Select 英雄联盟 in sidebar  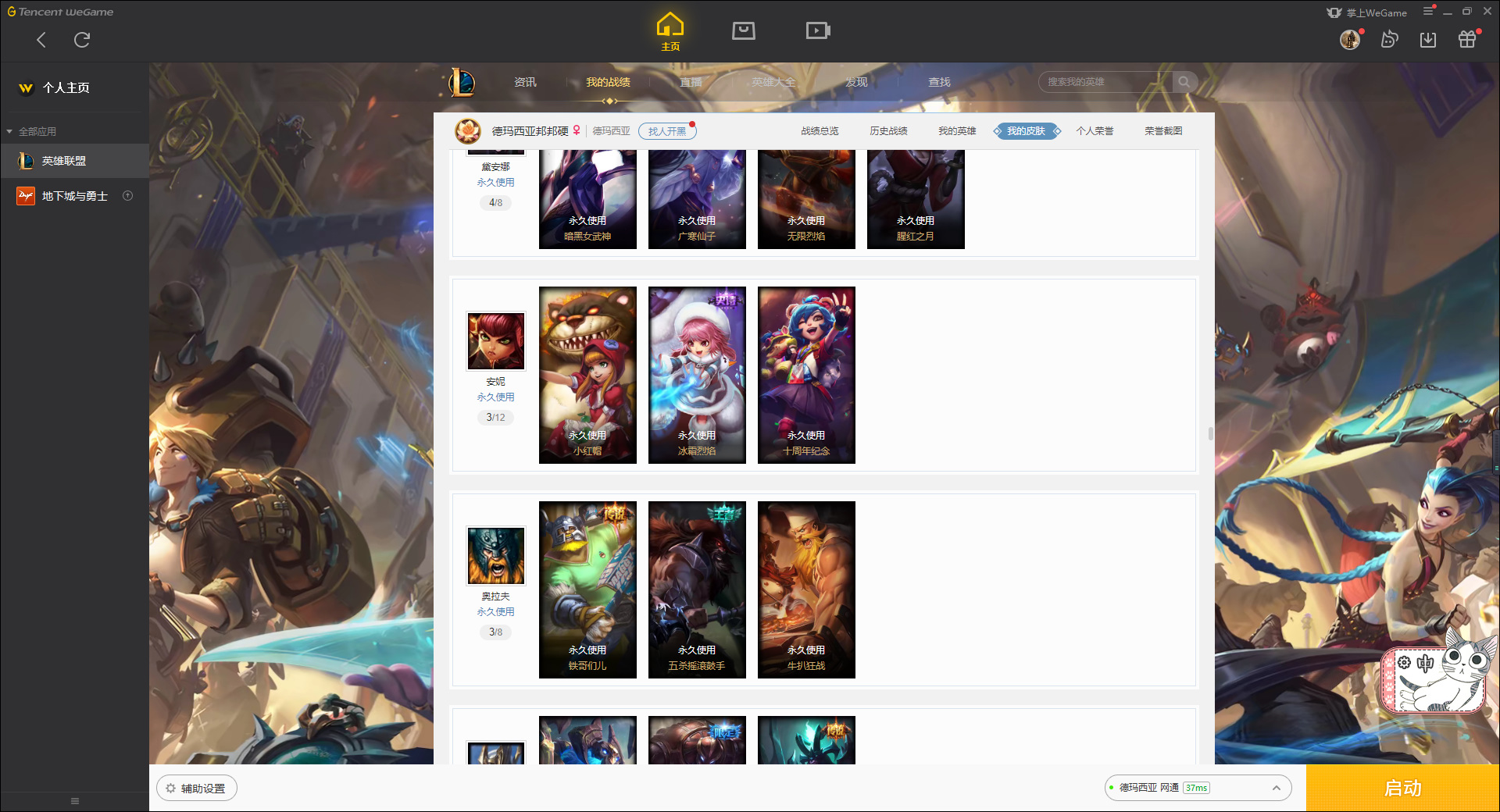(74, 161)
